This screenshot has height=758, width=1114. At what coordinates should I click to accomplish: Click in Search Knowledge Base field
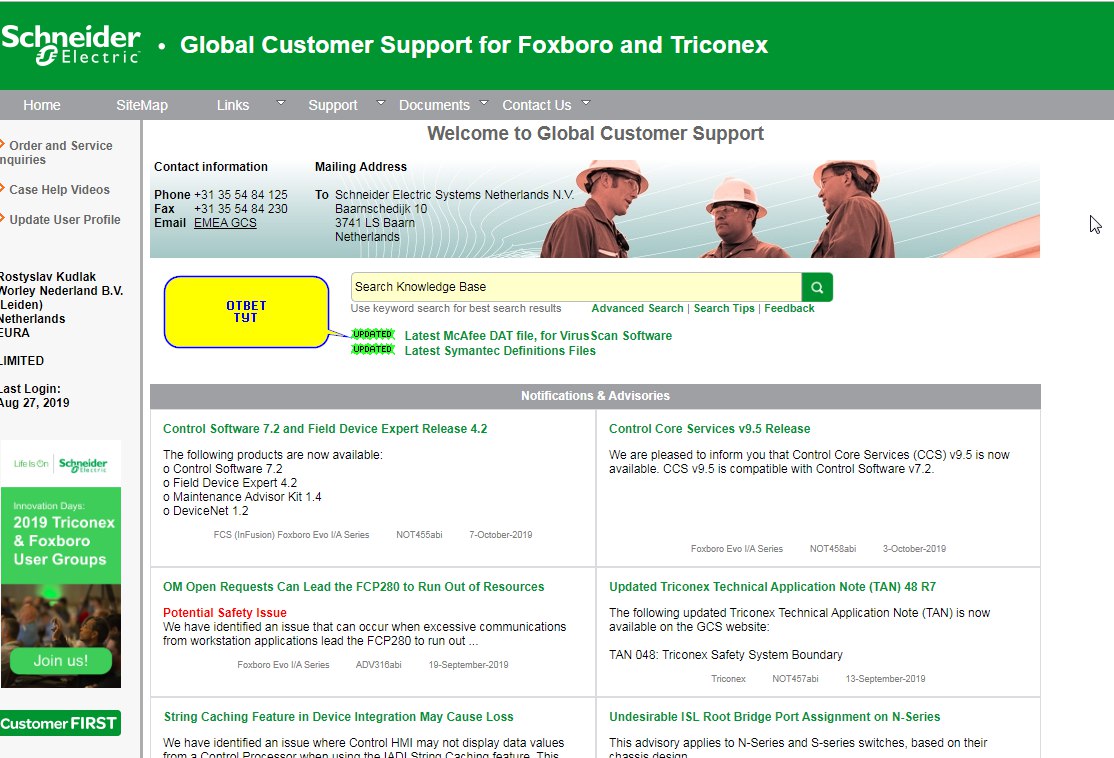point(576,287)
